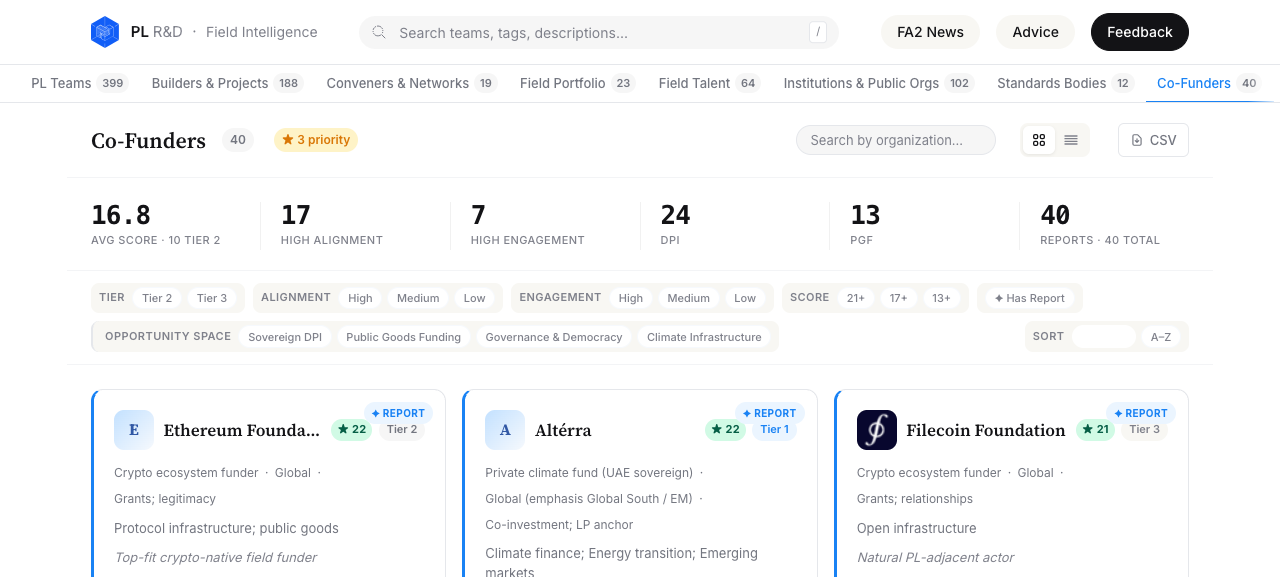Viewport: 1280px width, 577px height.
Task: Focus the Search by organization field
Action: click(896, 140)
